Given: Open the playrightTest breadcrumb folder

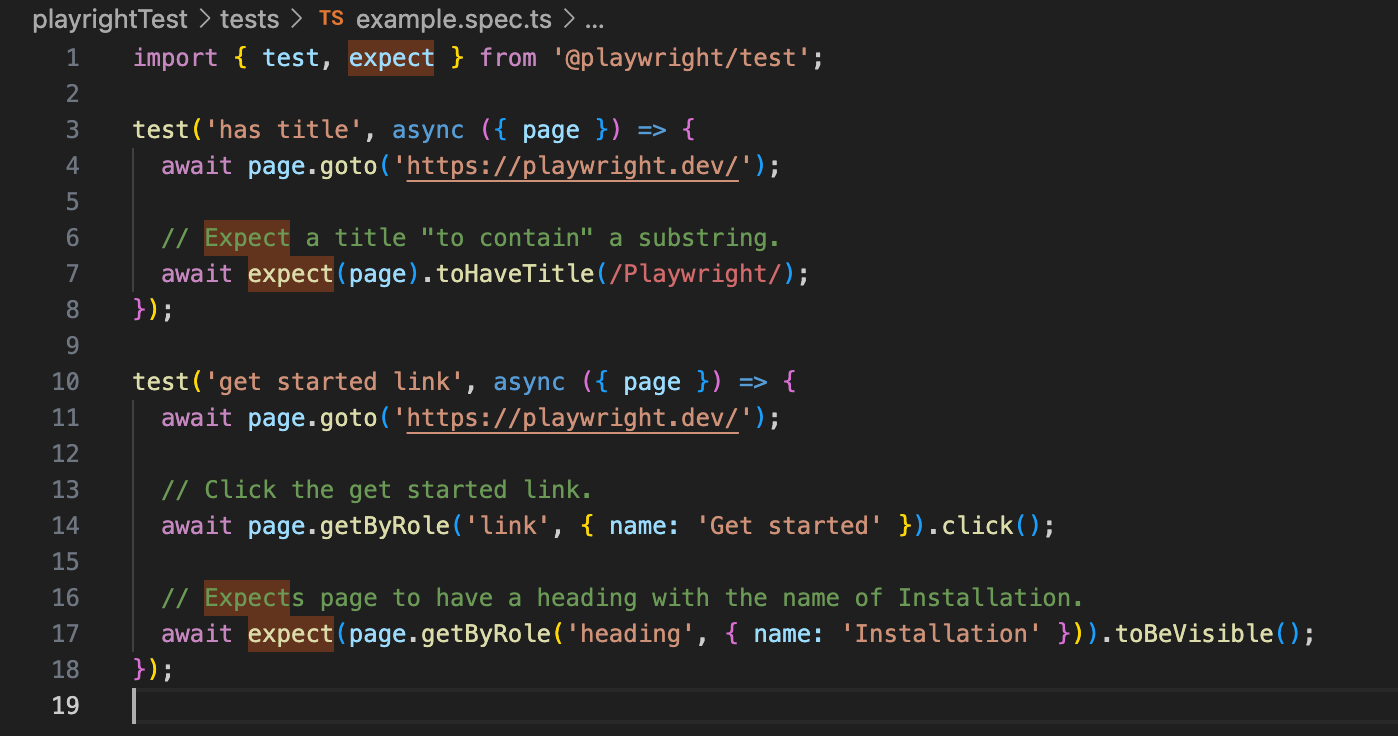Looking at the screenshot, I should coord(109,19).
